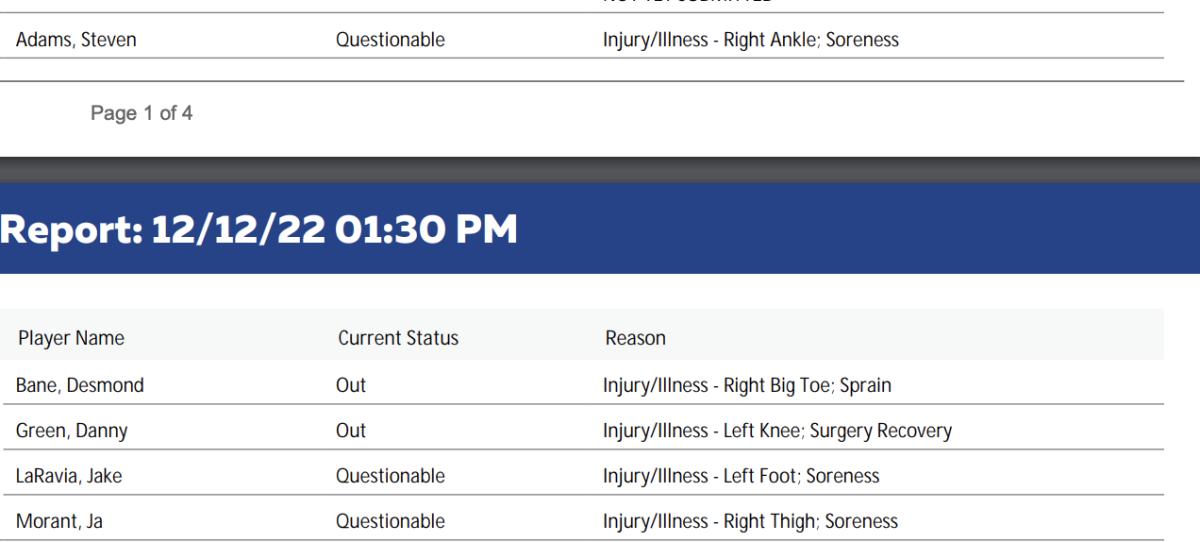Select the player name Morant, Ja
The height and width of the screenshot is (542, 1200).
(59, 521)
